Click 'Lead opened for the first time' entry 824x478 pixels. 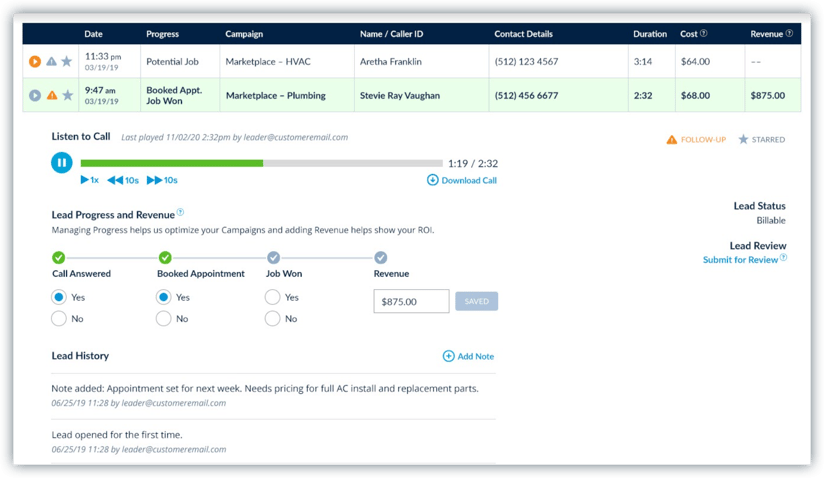point(117,435)
